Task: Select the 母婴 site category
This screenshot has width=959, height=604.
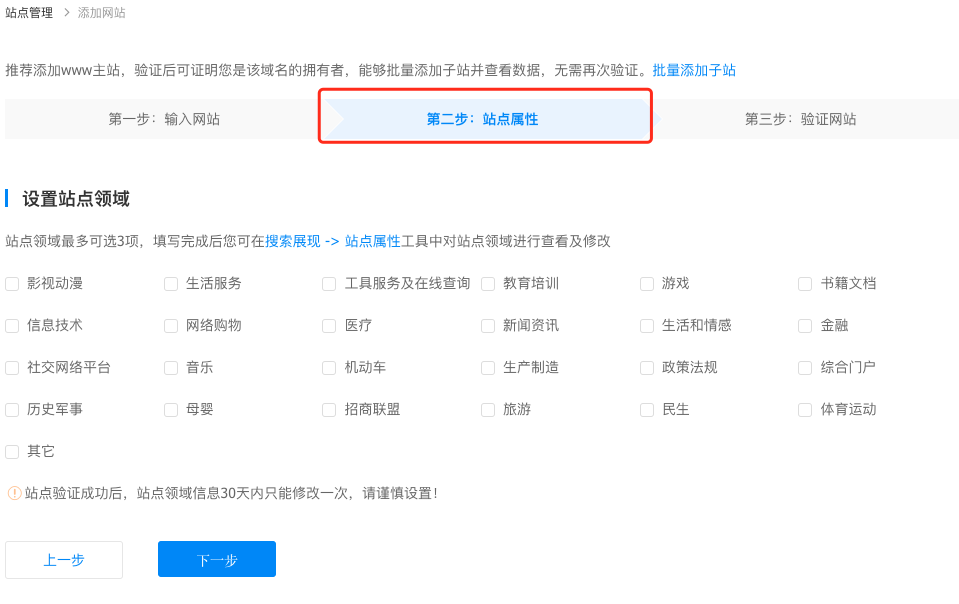Action: point(170,409)
